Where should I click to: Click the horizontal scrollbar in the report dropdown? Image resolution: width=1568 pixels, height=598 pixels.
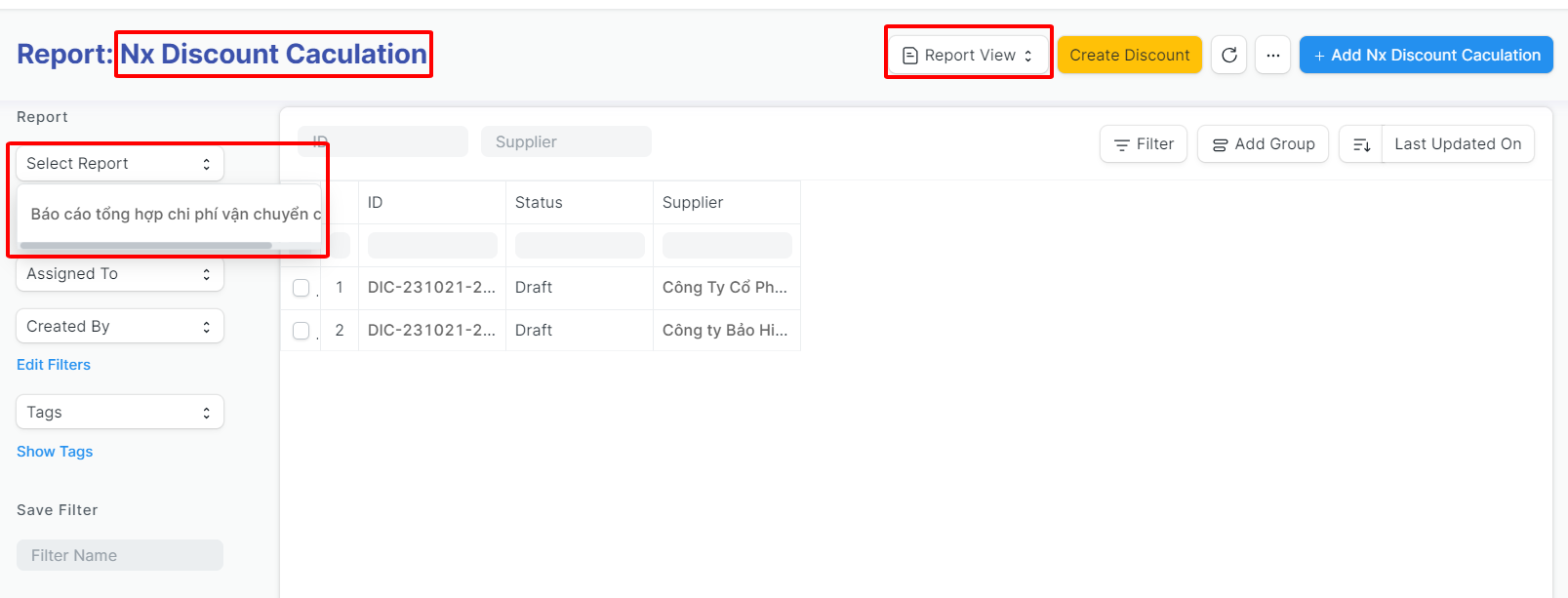pyautogui.click(x=146, y=246)
